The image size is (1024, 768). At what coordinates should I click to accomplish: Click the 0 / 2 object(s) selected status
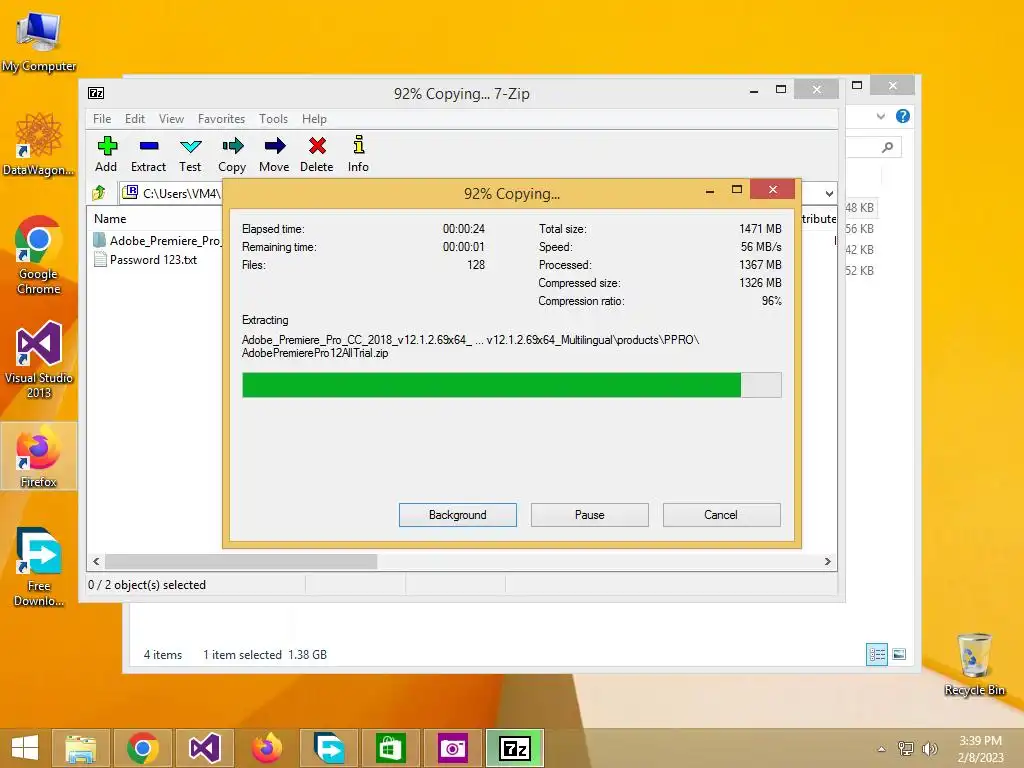click(147, 585)
